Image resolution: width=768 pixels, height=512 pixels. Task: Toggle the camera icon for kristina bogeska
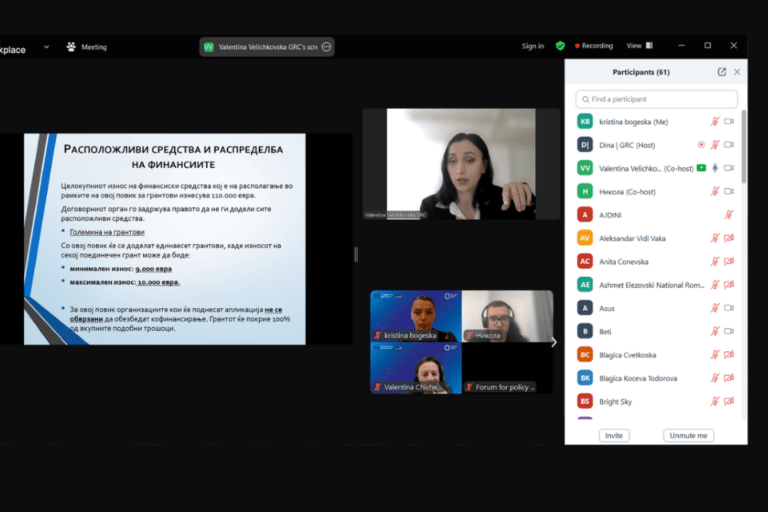click(x=729, y=121)
